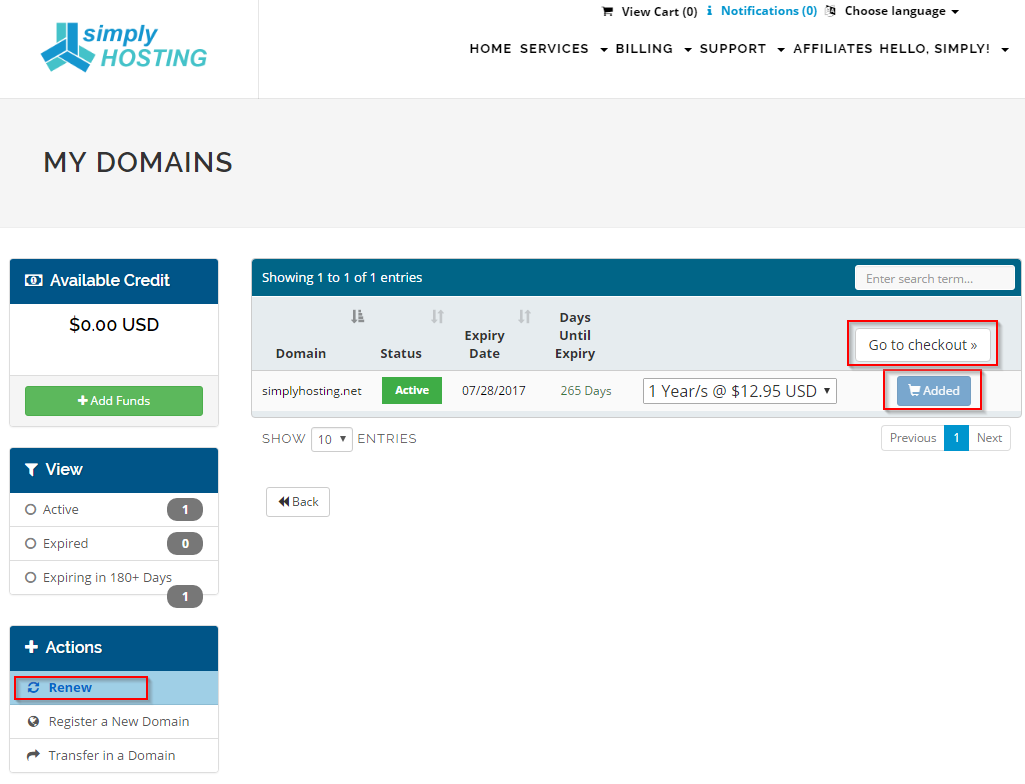This screenshot has height=784, width=1025.
Task: Go to the Home page
Action: (490, 49)
